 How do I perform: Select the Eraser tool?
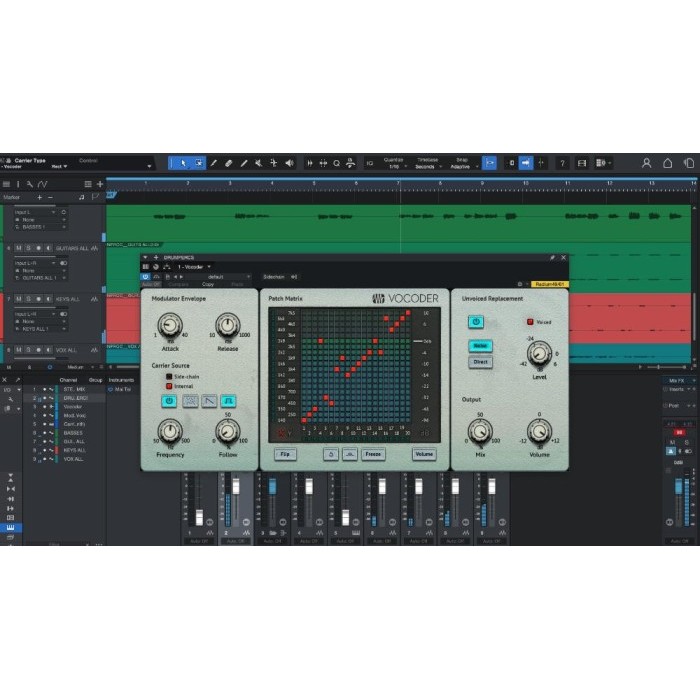[229, 163]
